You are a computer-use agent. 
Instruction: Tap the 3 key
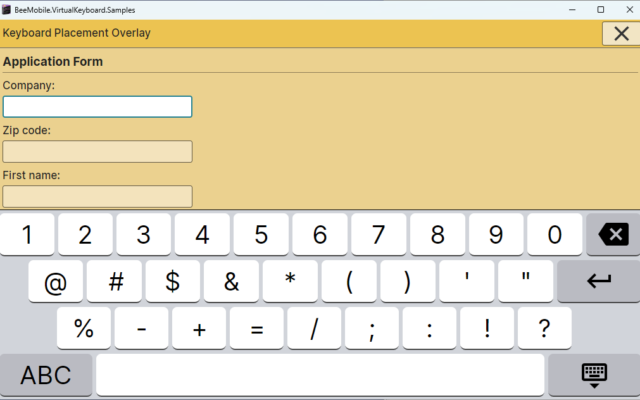[144, 234]
